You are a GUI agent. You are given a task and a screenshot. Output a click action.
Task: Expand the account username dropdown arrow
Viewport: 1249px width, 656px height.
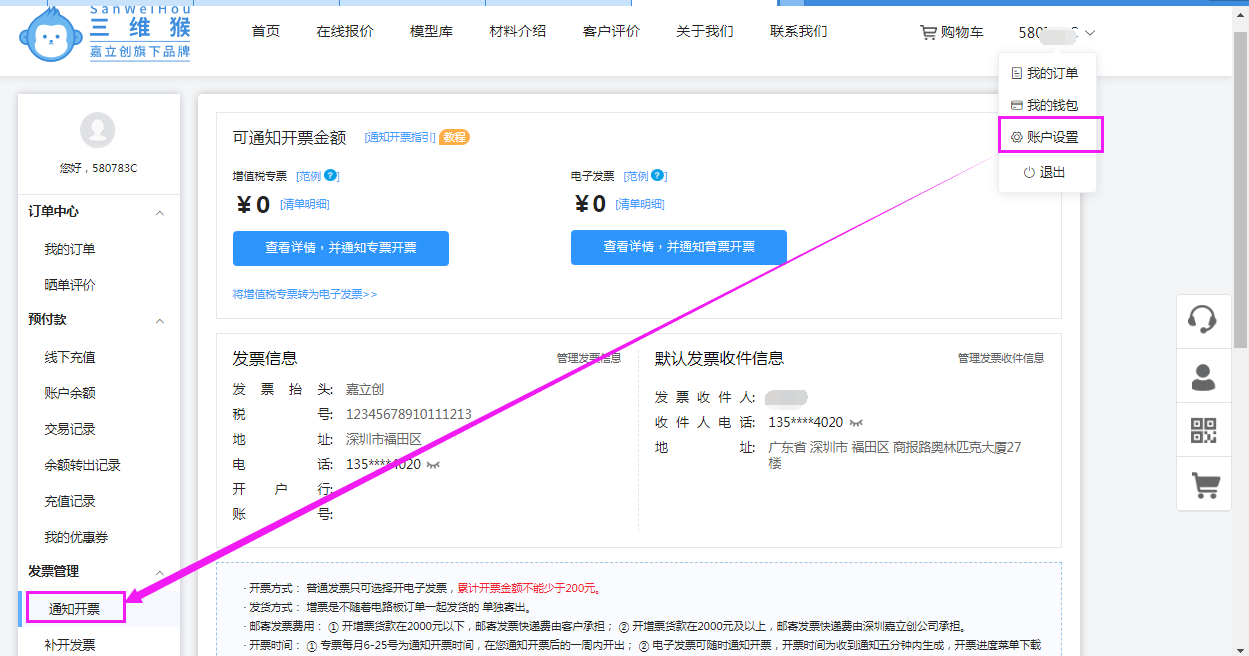pos(1089,33)
